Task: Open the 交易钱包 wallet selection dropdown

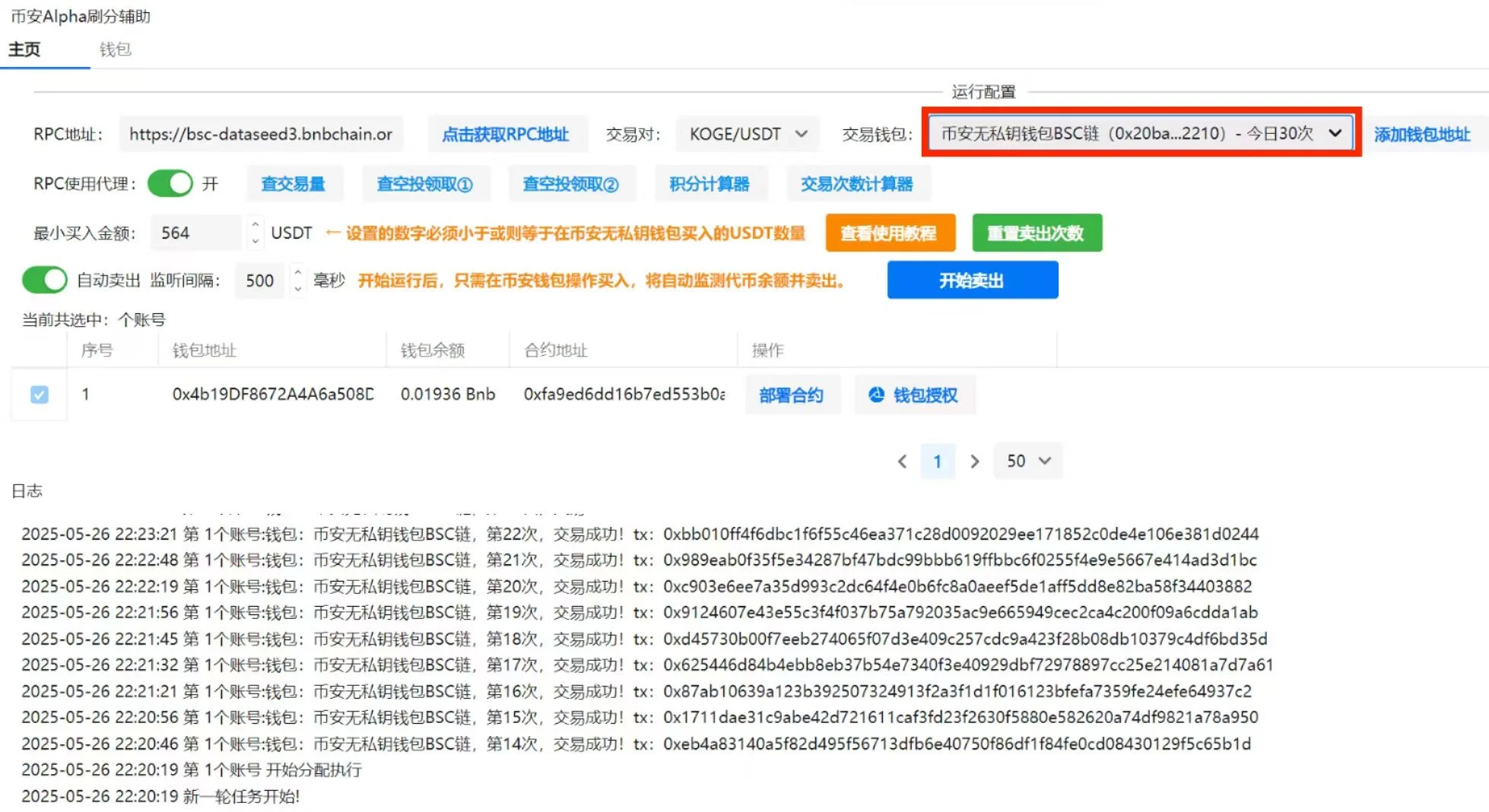Action: pyautogui.click(x=1138, y=133)
